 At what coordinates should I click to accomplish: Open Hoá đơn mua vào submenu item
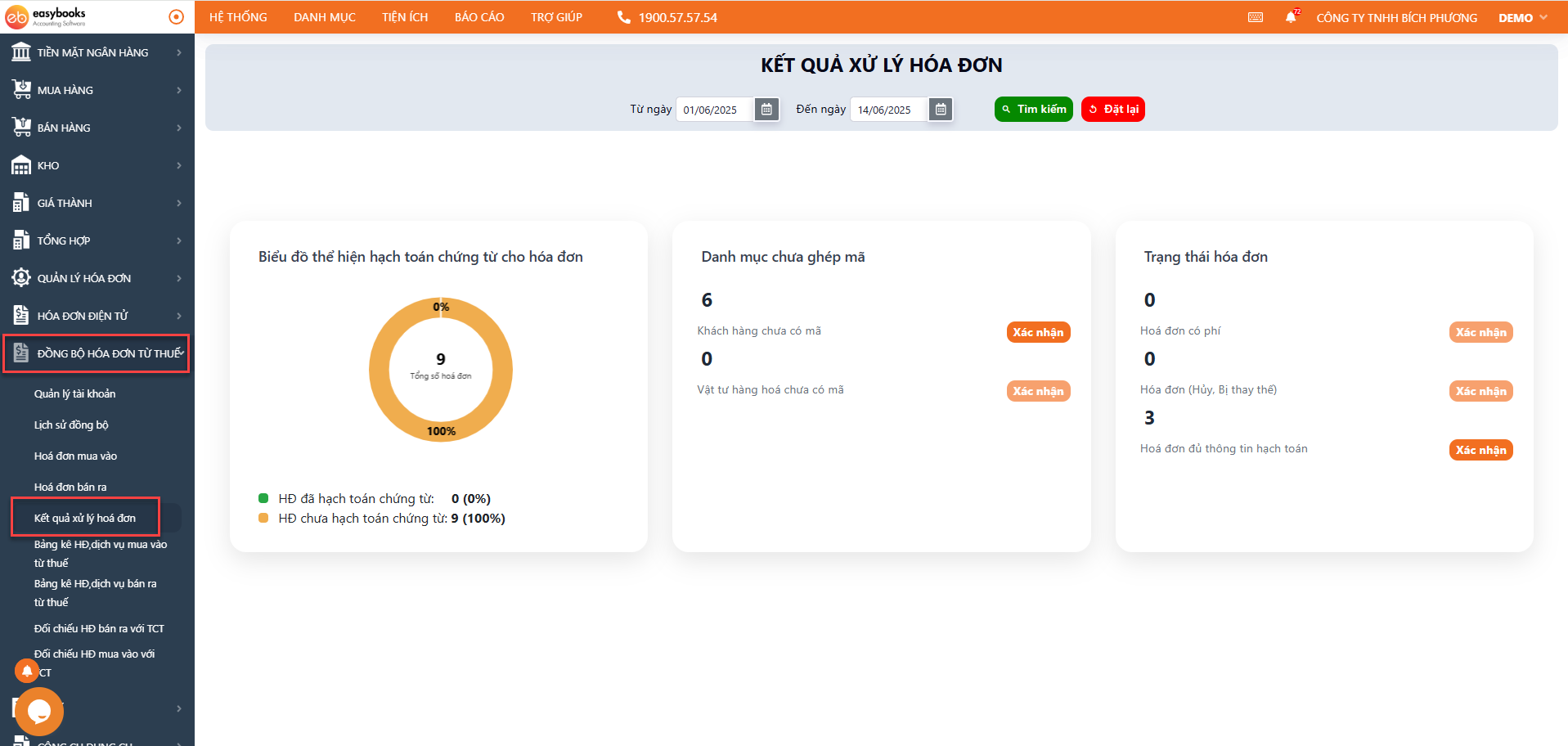coord(75,456)
